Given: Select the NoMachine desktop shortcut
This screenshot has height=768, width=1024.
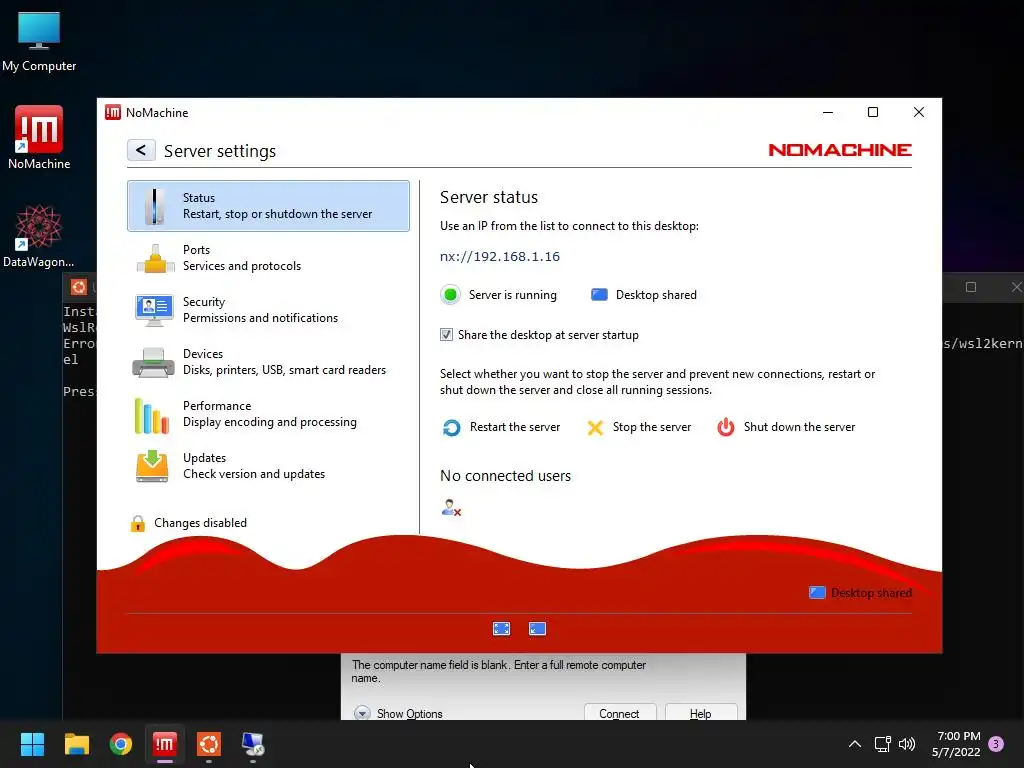Looking at the screenshot, I should tap(39, 138).
